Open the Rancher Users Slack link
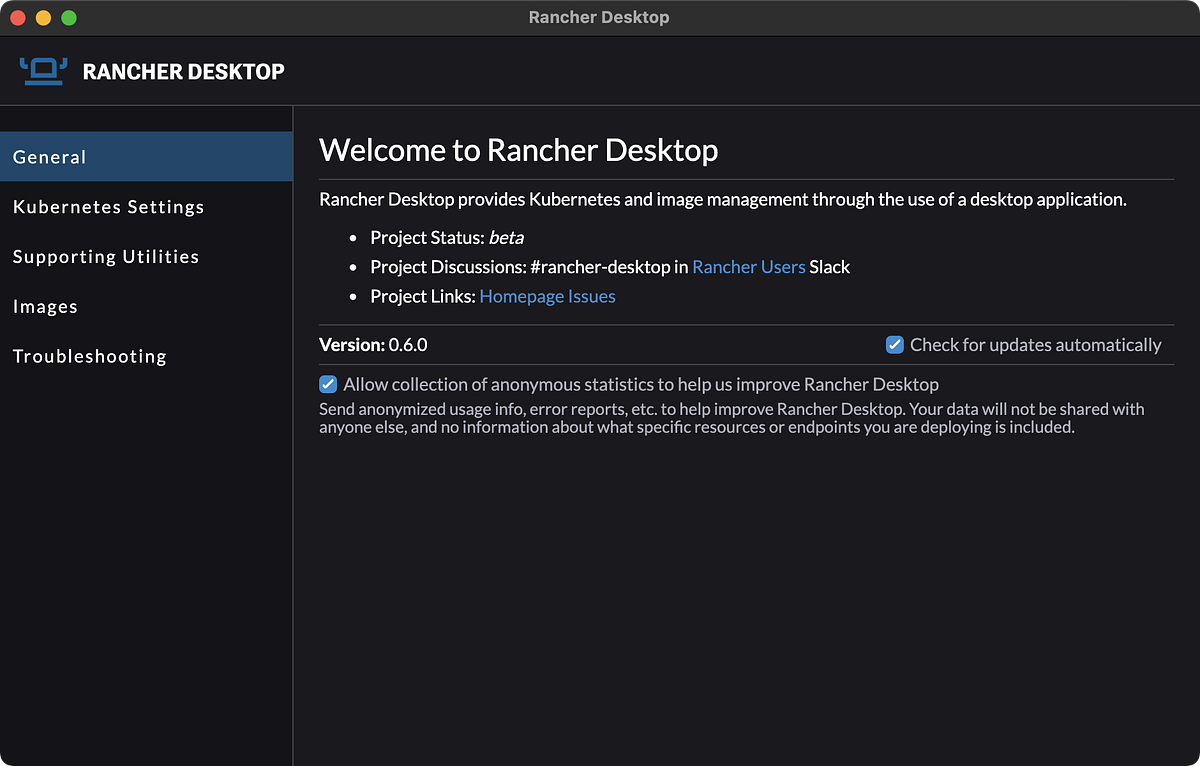The image size is (1200, 766). pos(748,267)
